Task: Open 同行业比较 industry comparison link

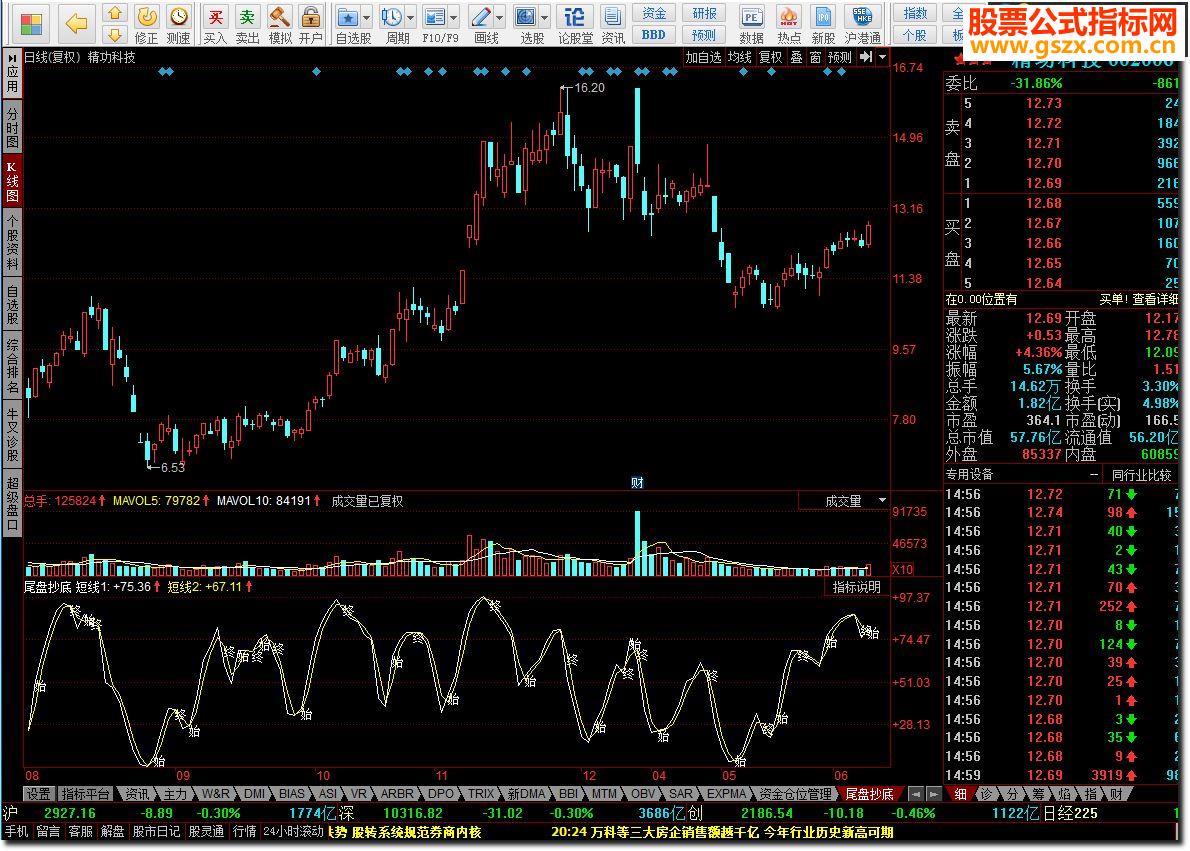Action: coord(1141,474)
